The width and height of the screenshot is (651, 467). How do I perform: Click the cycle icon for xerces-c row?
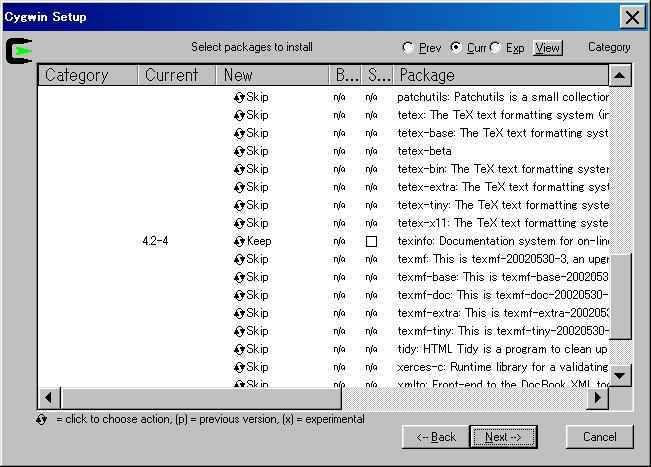point(239,368)
